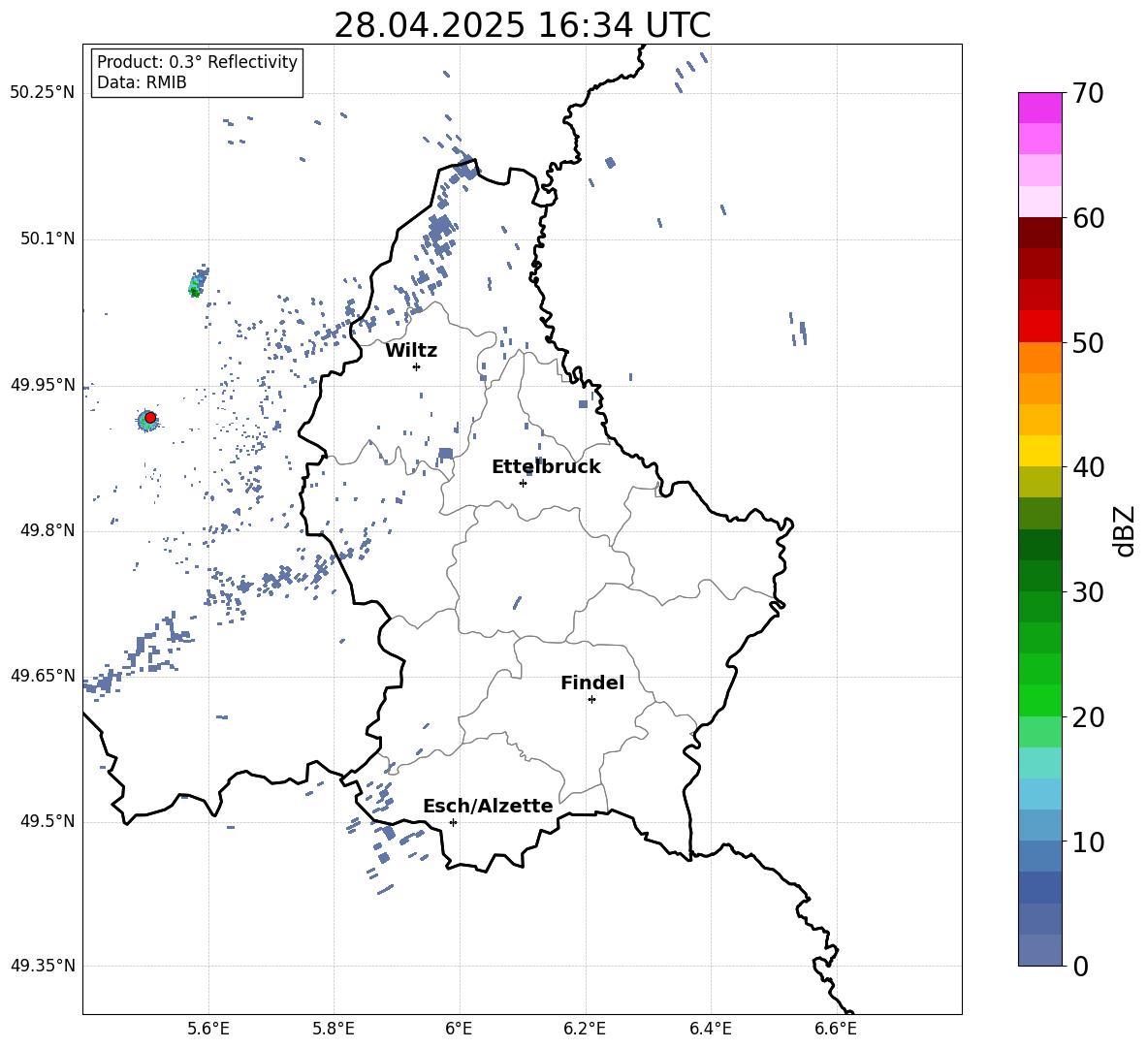Click the magenta top colorbar segment
Screen dimensions: 1148x1048
1039,108
